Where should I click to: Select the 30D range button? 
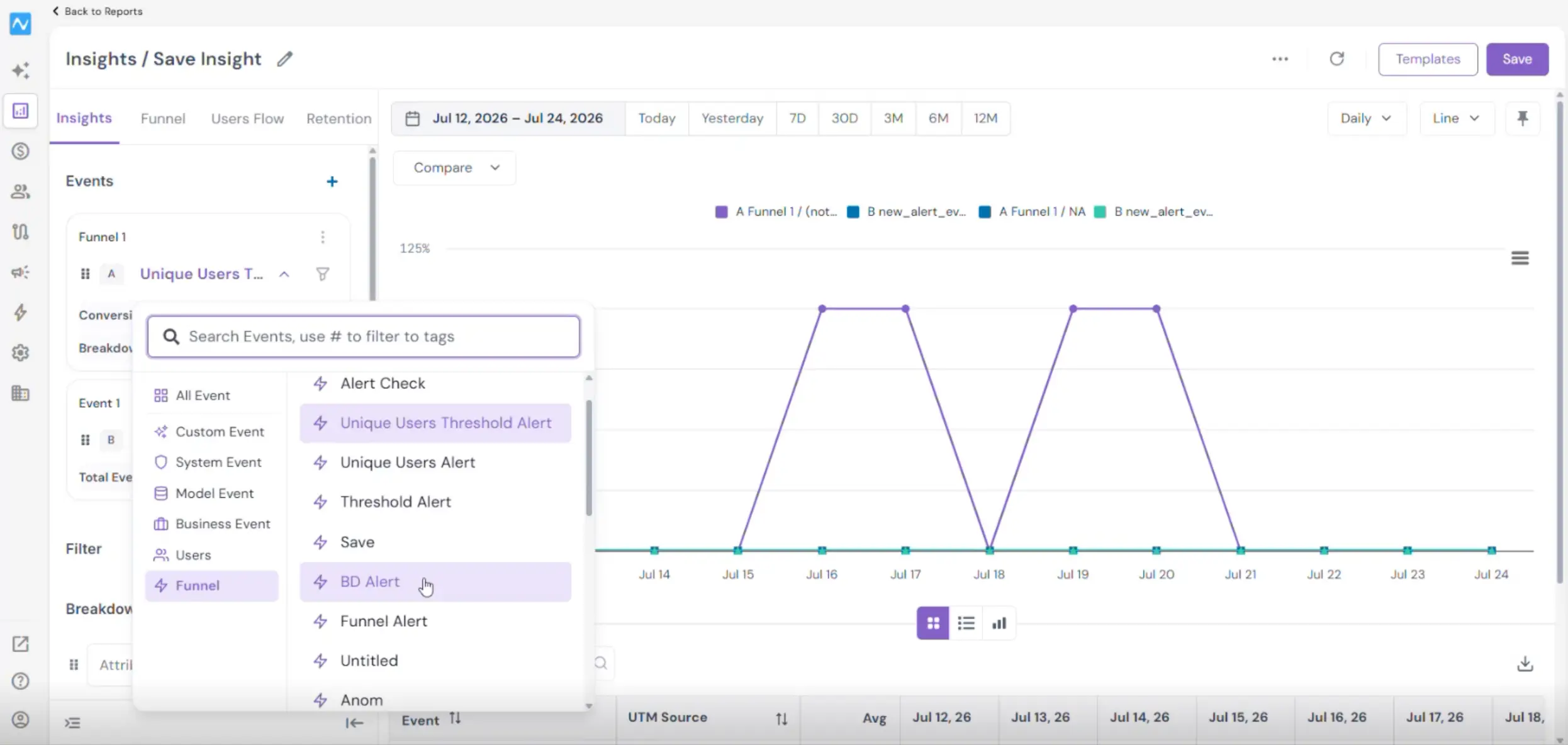click(844, 118)
